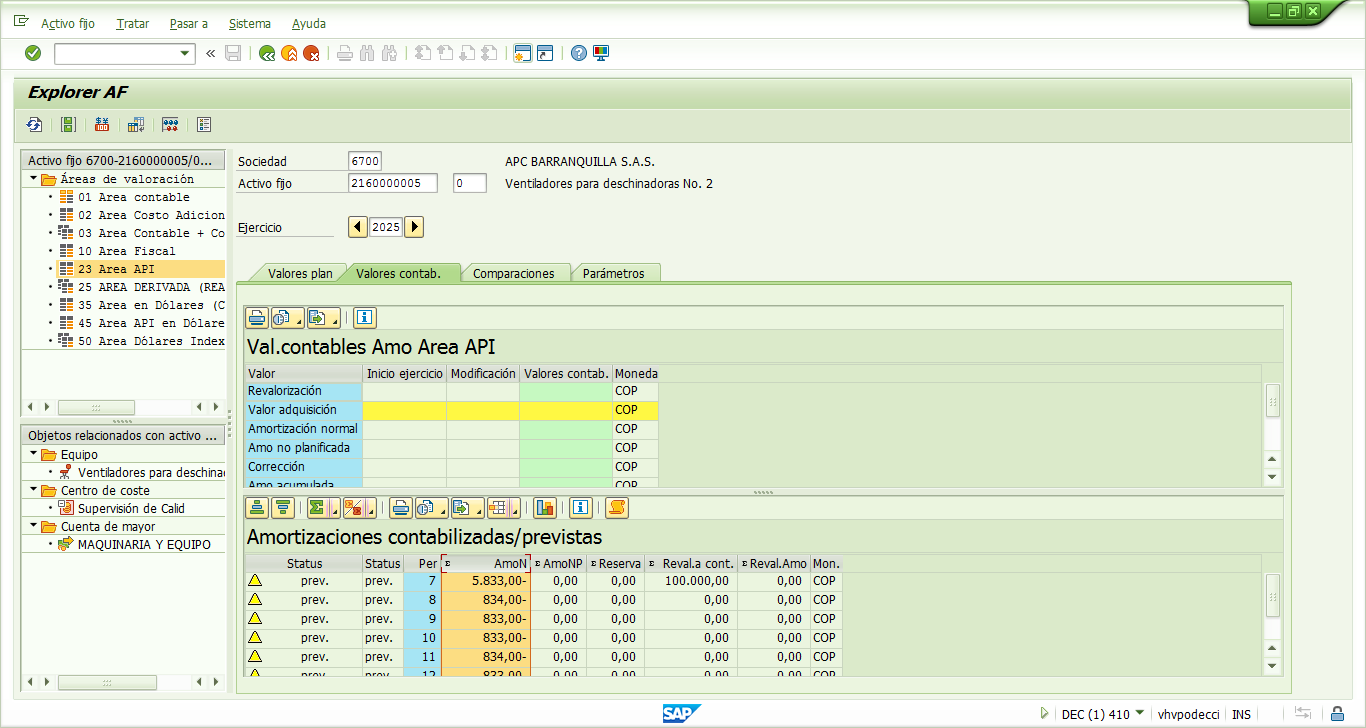This screenshot has width=1366, height=728.
Task: Click the Info icon above Val.contables
Action: 364,318
